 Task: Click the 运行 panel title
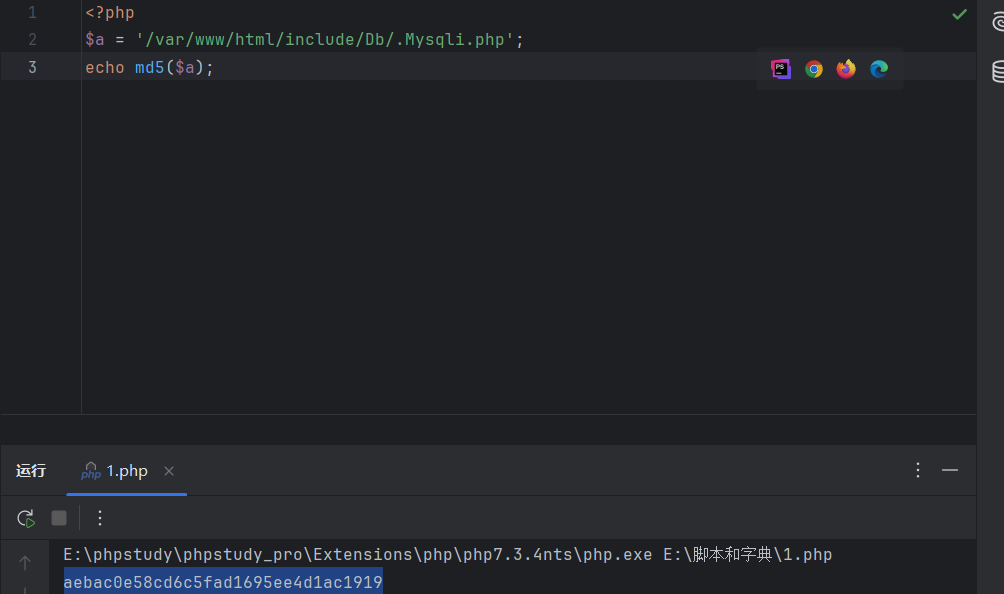(31, 471)
